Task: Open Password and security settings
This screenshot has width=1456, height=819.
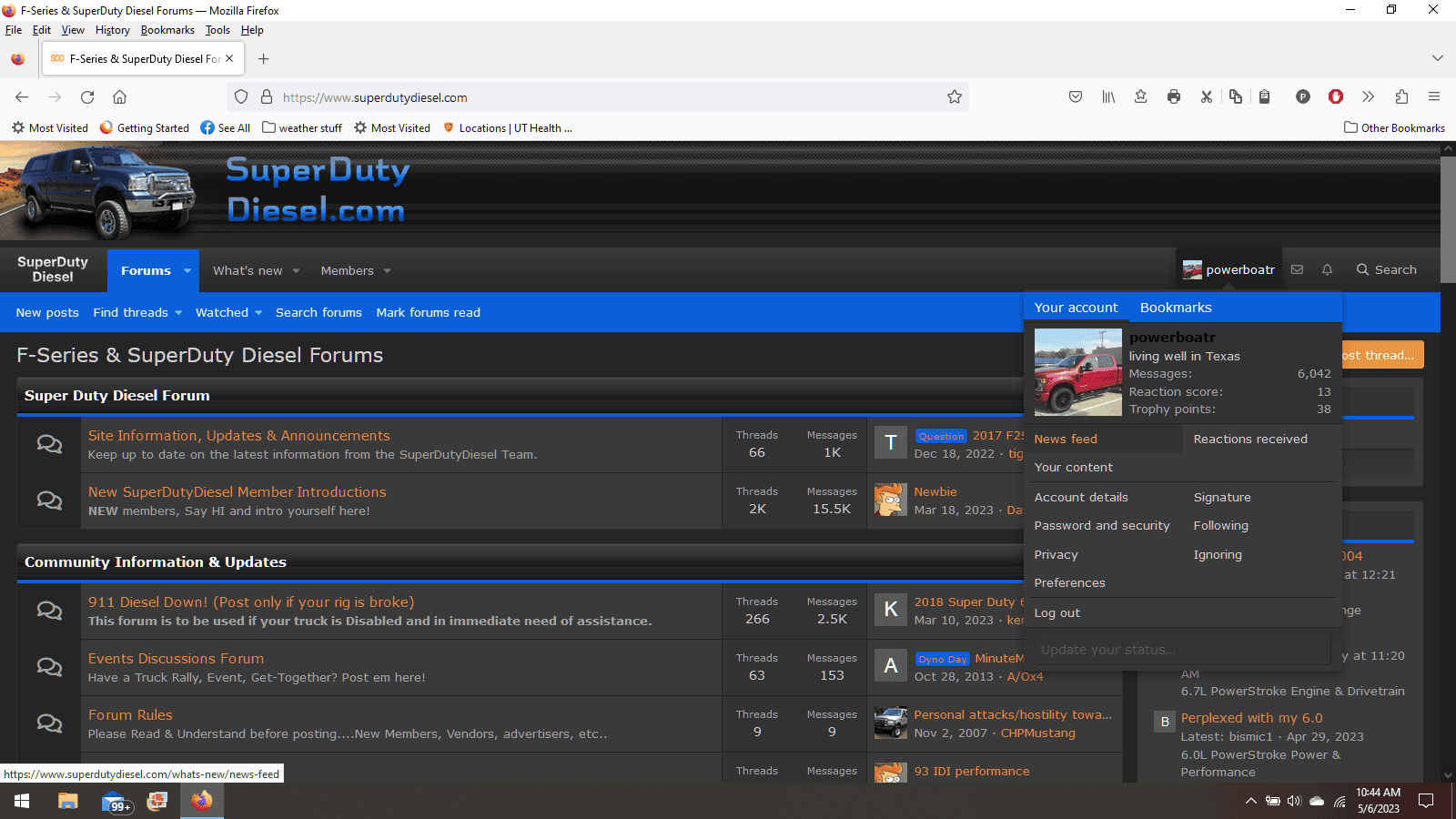Action: pyautogui.click(x=1101, y=526)
